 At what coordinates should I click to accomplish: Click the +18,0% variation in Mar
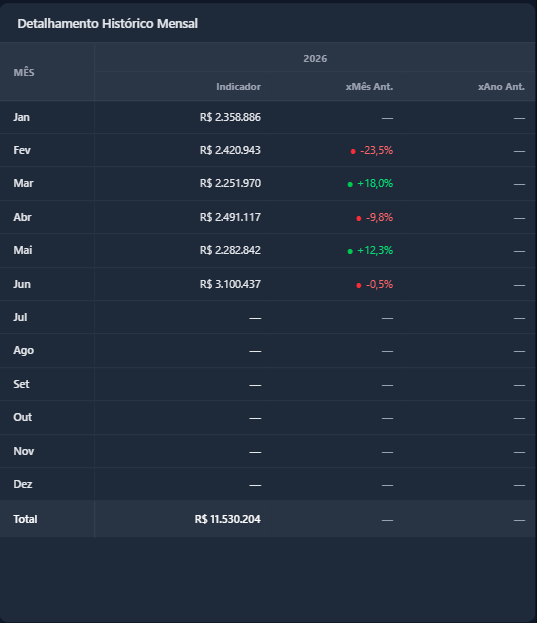click(375, 184)
